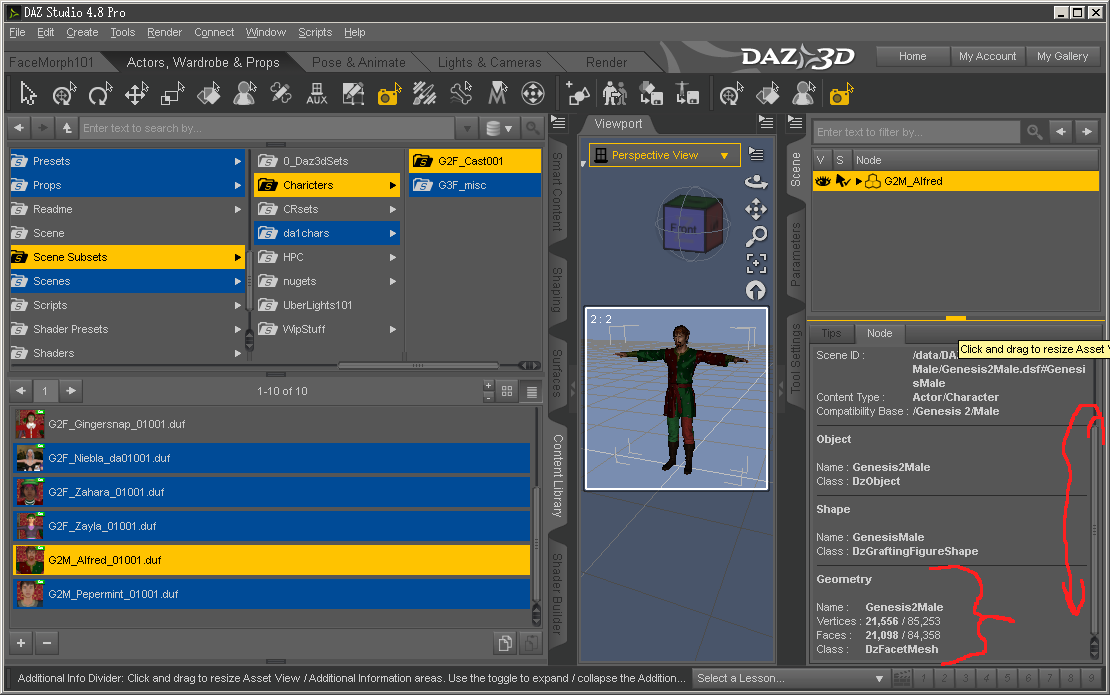The height and width of the screenshot is (695, 1110).
Task: Activate the Scale tool in toolbar
Action: pos(172,94)
